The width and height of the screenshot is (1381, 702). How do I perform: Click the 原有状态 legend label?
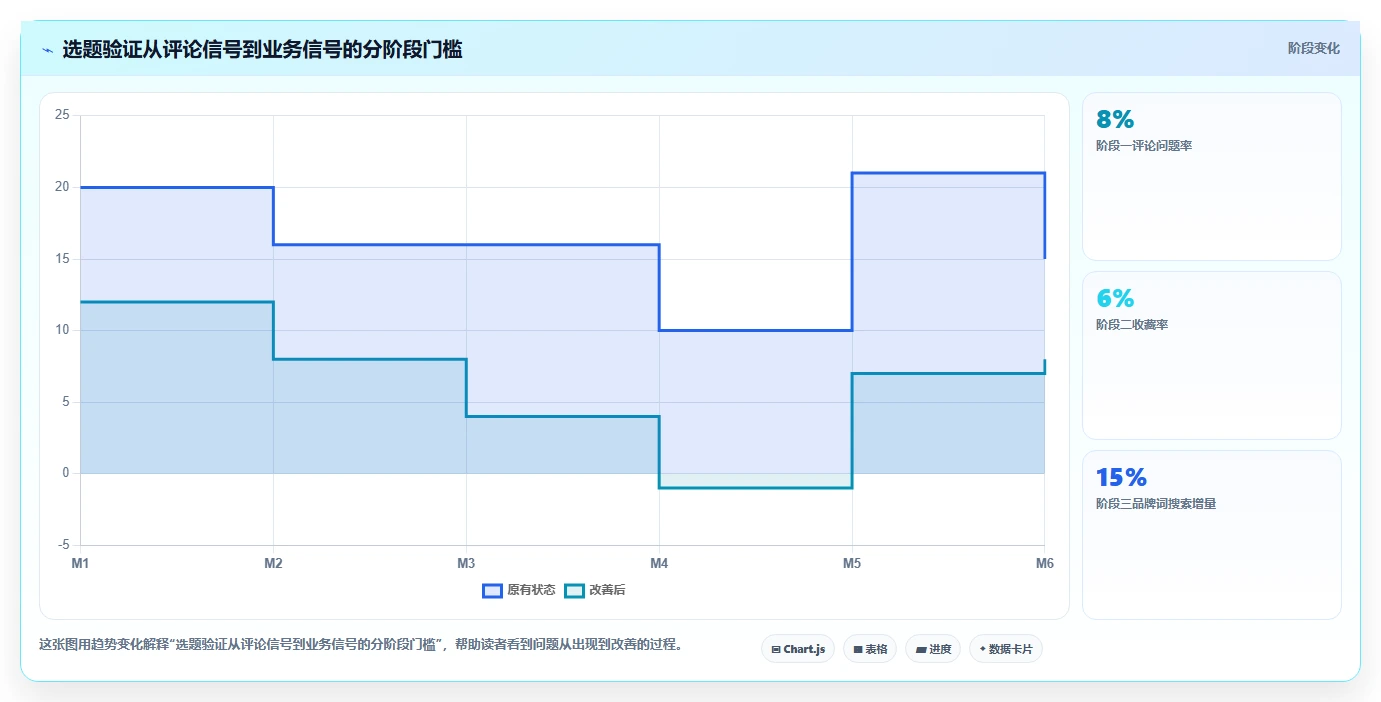click(531, 590)
